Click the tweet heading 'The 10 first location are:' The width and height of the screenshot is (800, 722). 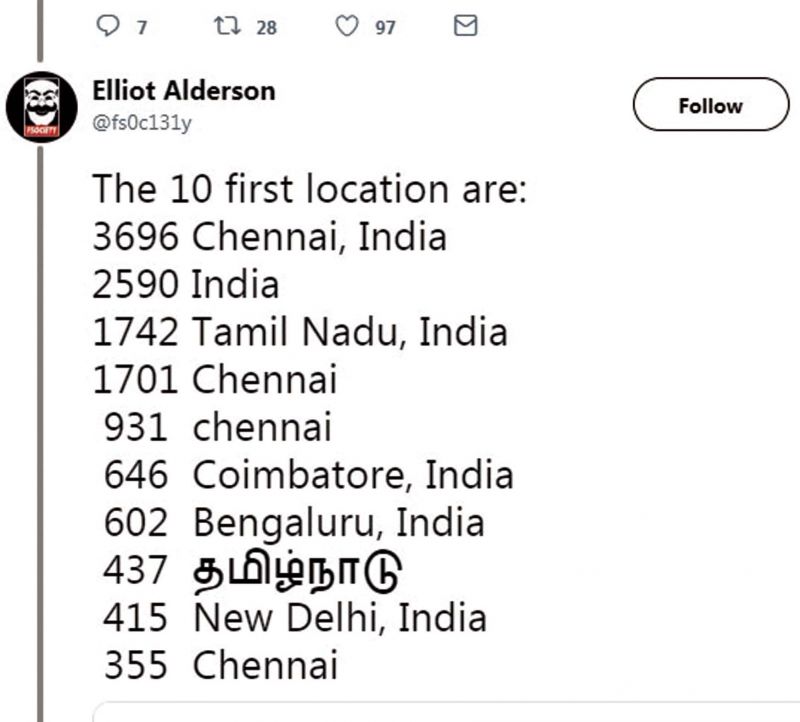tap(309, 189)
